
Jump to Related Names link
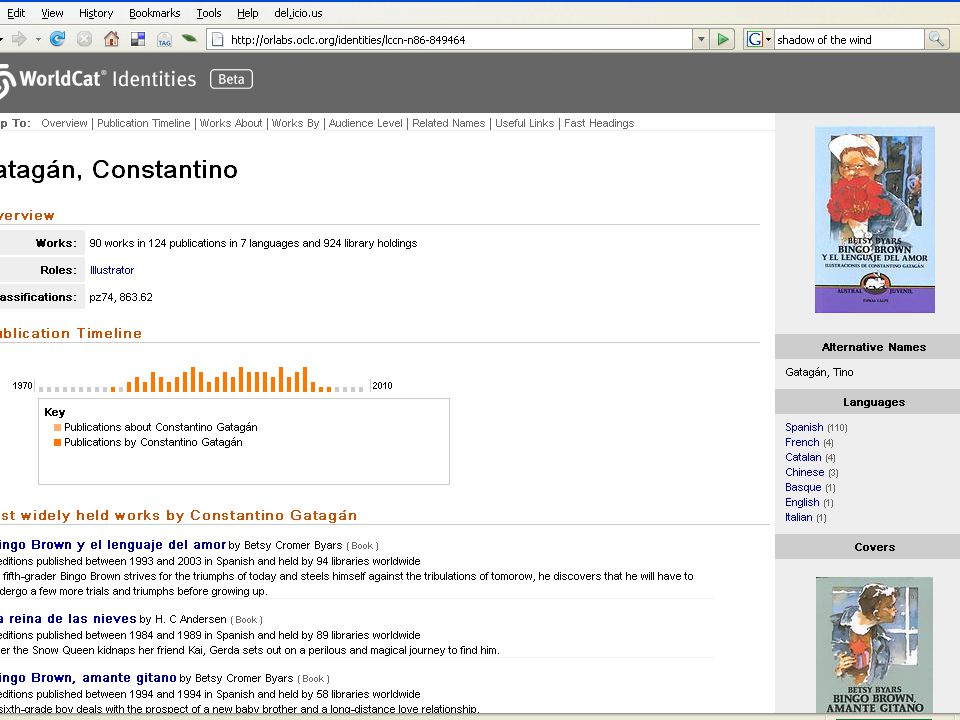coord(449,123)
